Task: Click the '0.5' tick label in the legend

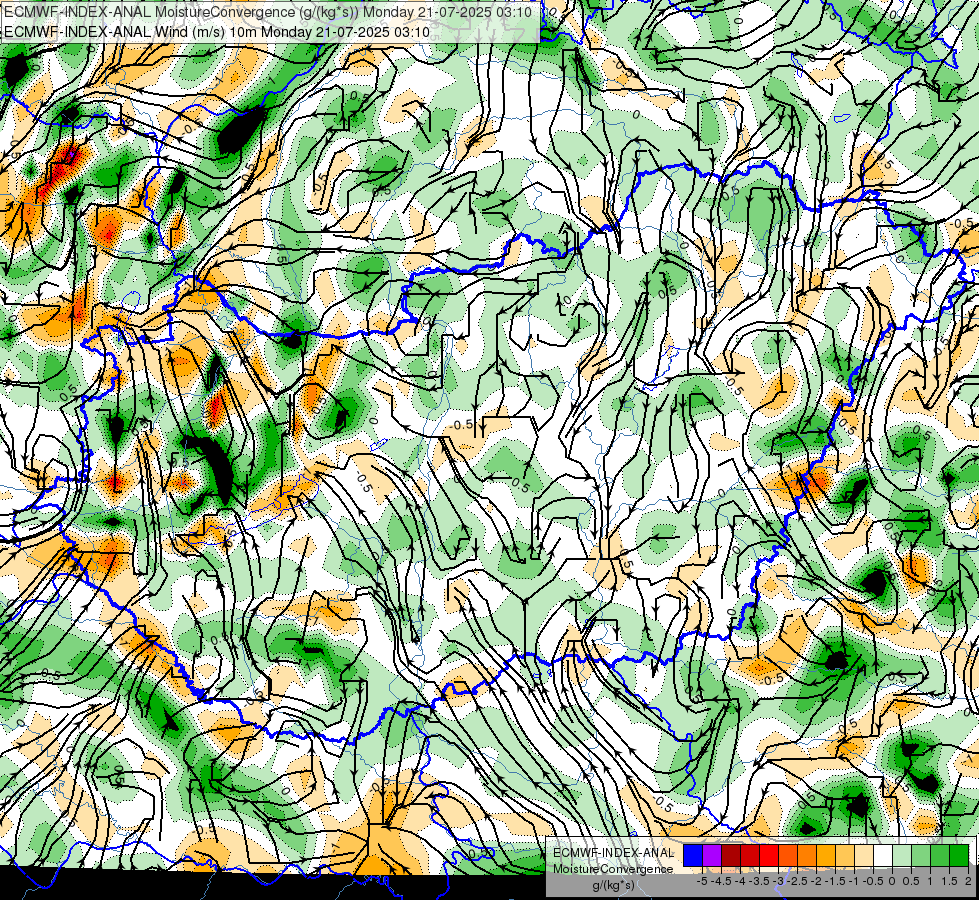Action: tap(912, 881)
